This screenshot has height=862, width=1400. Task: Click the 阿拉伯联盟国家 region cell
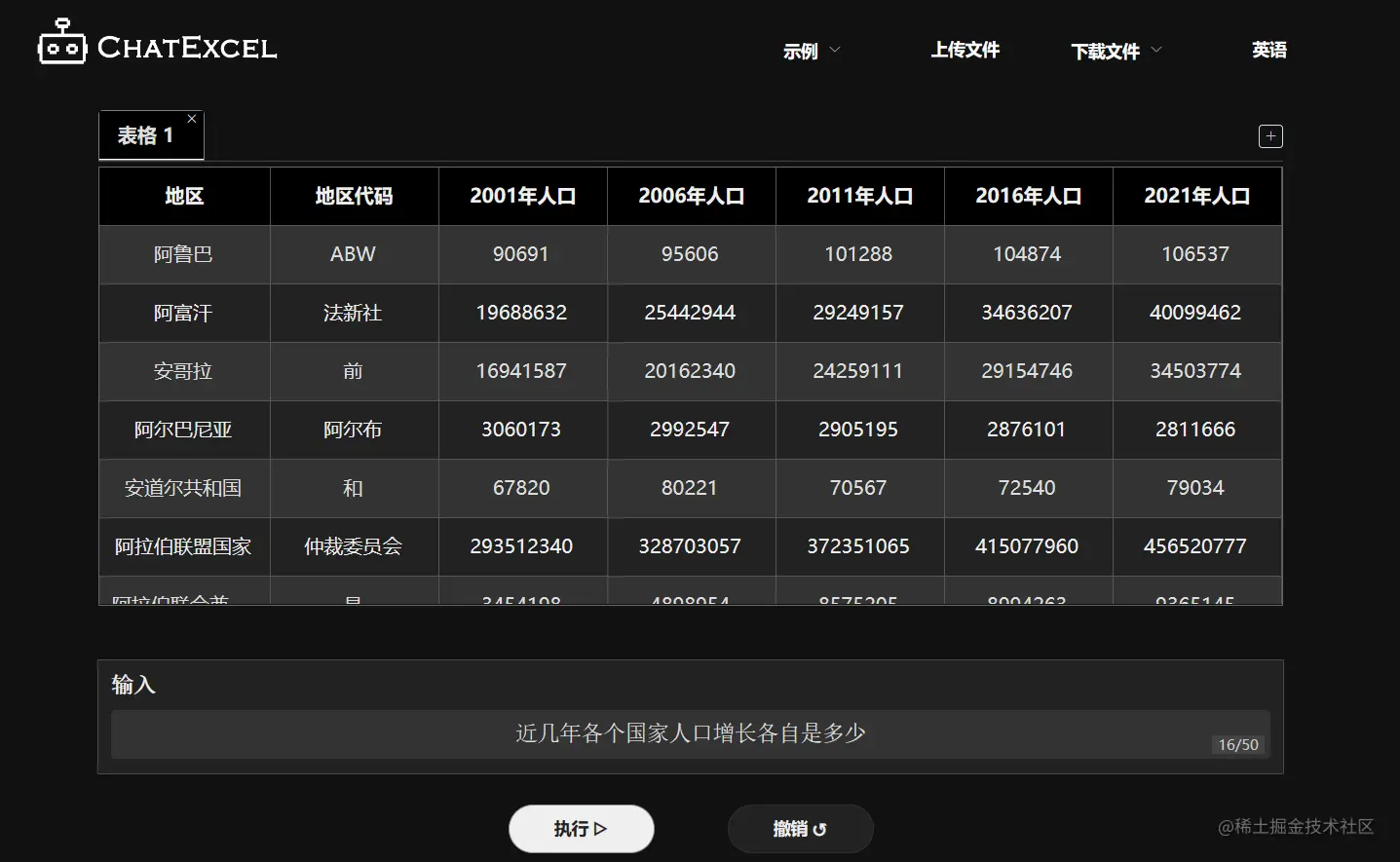click(184, 546)
